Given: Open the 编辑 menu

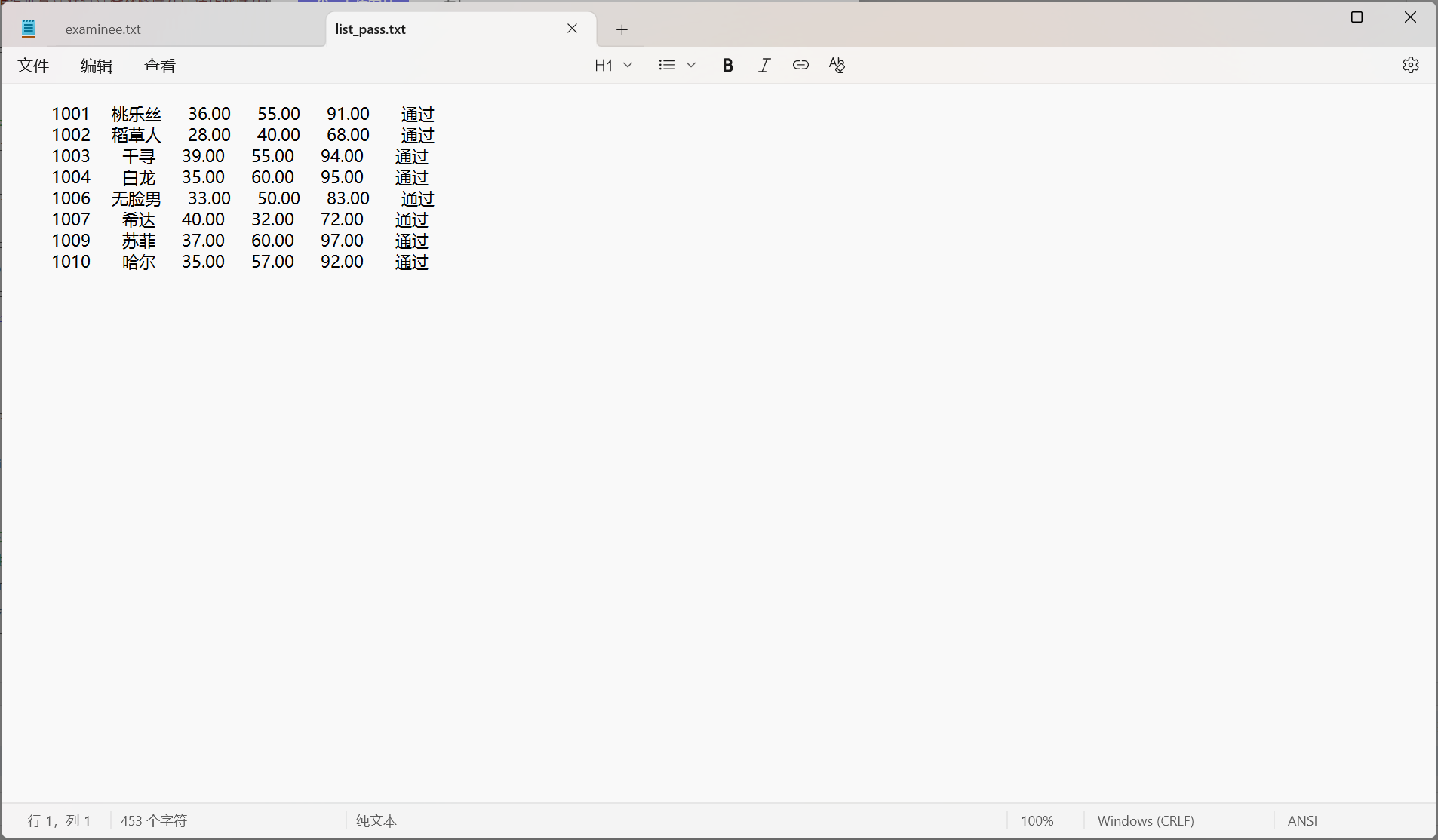Looking at the screenshot, I should [x=97, y=66].
